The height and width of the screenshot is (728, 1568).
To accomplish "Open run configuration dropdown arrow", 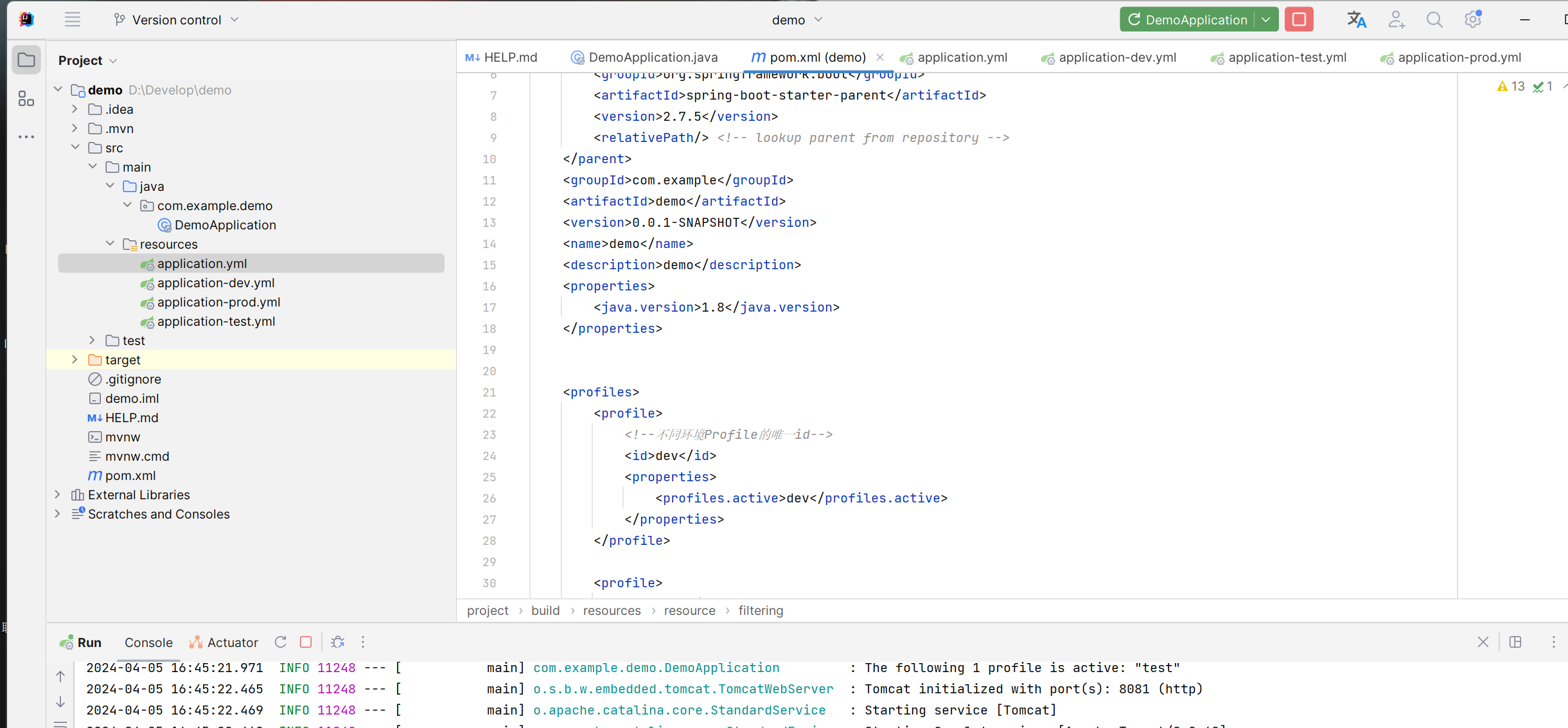I will click(x=1265, y=19).
